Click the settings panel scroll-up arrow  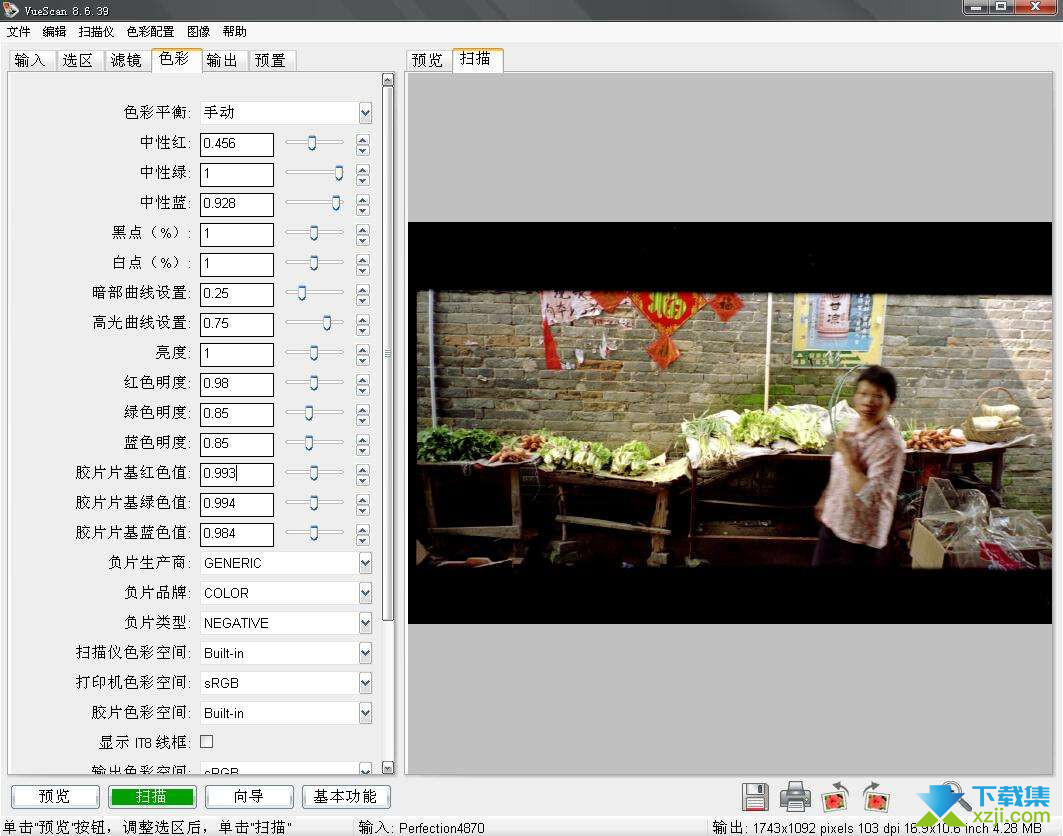388,79
